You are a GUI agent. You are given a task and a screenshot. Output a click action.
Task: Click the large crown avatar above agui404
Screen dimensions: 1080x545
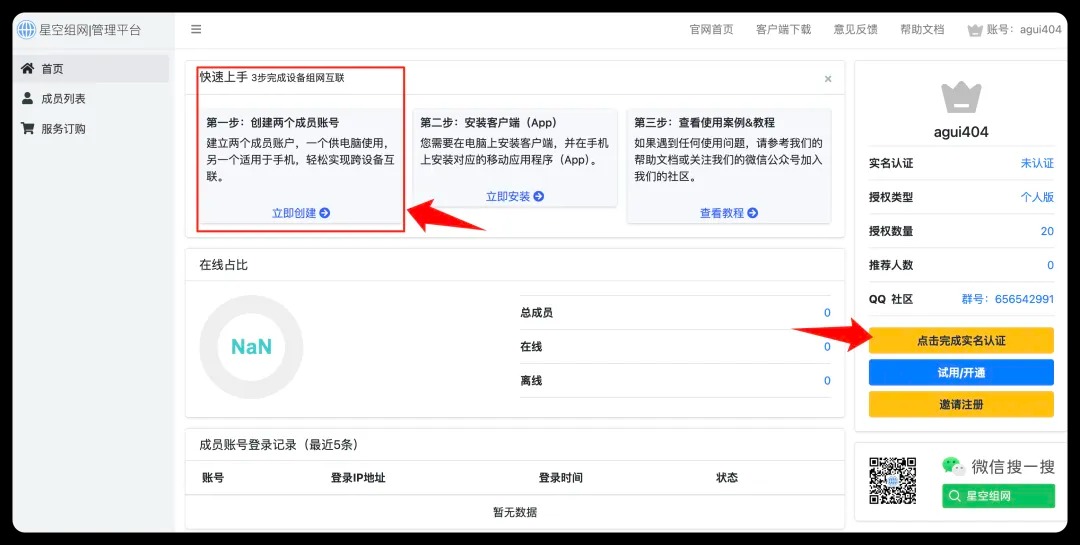point(961,97)
